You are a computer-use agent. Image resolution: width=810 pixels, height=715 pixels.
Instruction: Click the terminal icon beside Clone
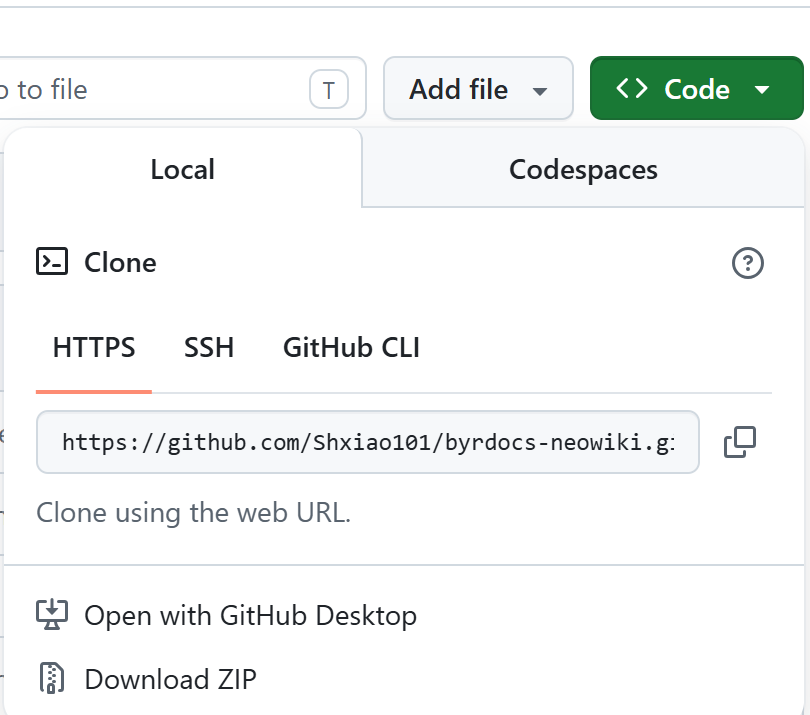click(52, 261)
